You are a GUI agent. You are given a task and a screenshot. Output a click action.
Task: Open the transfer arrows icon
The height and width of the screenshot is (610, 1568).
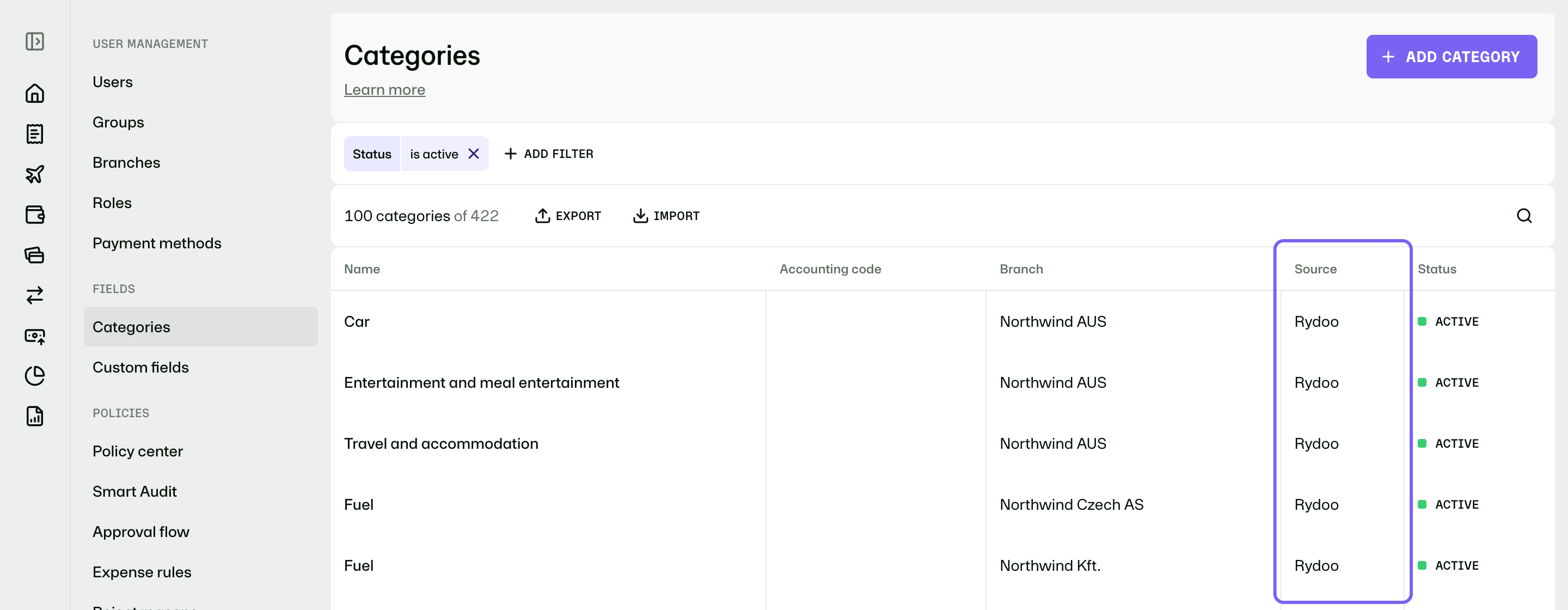tap(35, 295)
